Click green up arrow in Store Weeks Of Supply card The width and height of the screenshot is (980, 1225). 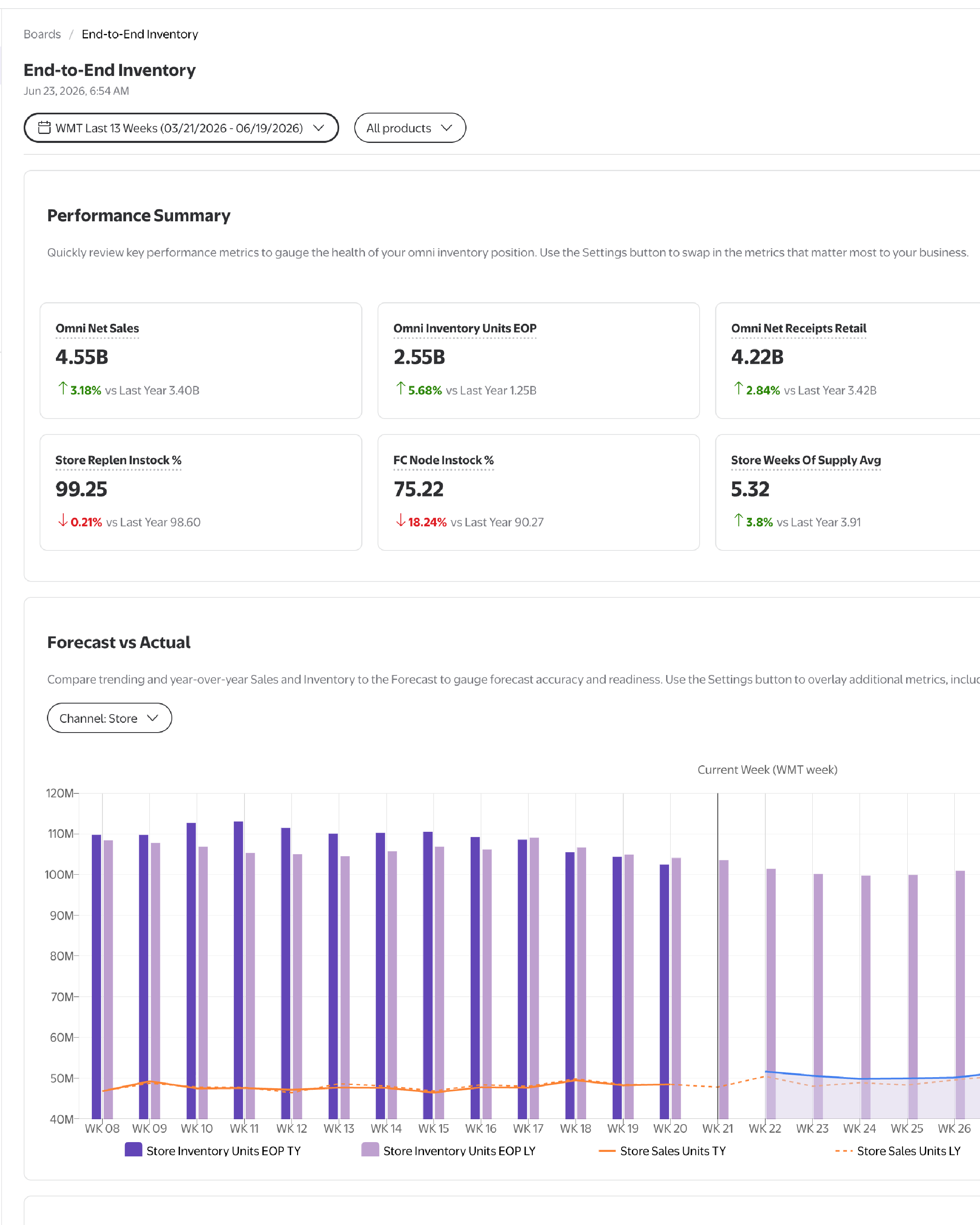[x=738, y=521]
